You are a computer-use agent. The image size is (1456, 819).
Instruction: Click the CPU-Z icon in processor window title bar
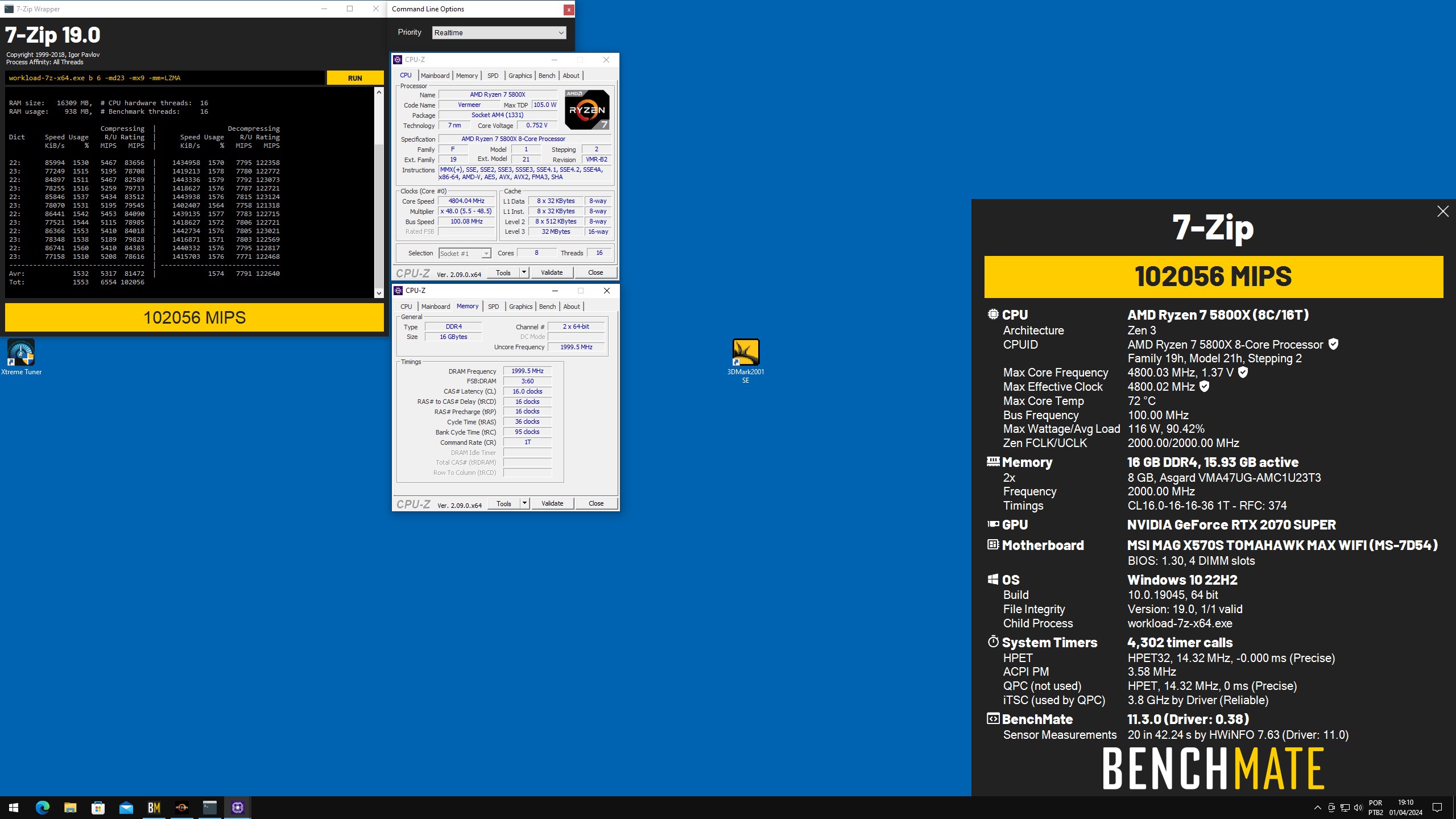tap(398, 60)
